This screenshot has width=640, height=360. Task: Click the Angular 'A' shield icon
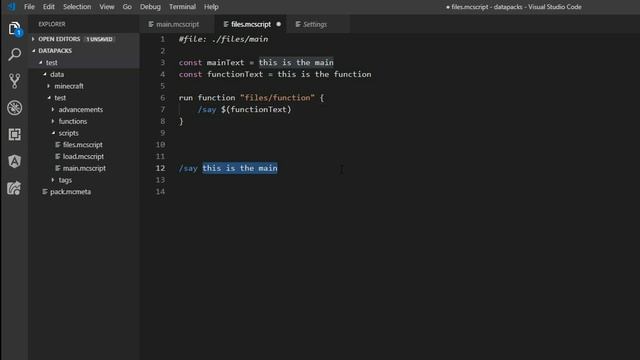click(14, 161)
